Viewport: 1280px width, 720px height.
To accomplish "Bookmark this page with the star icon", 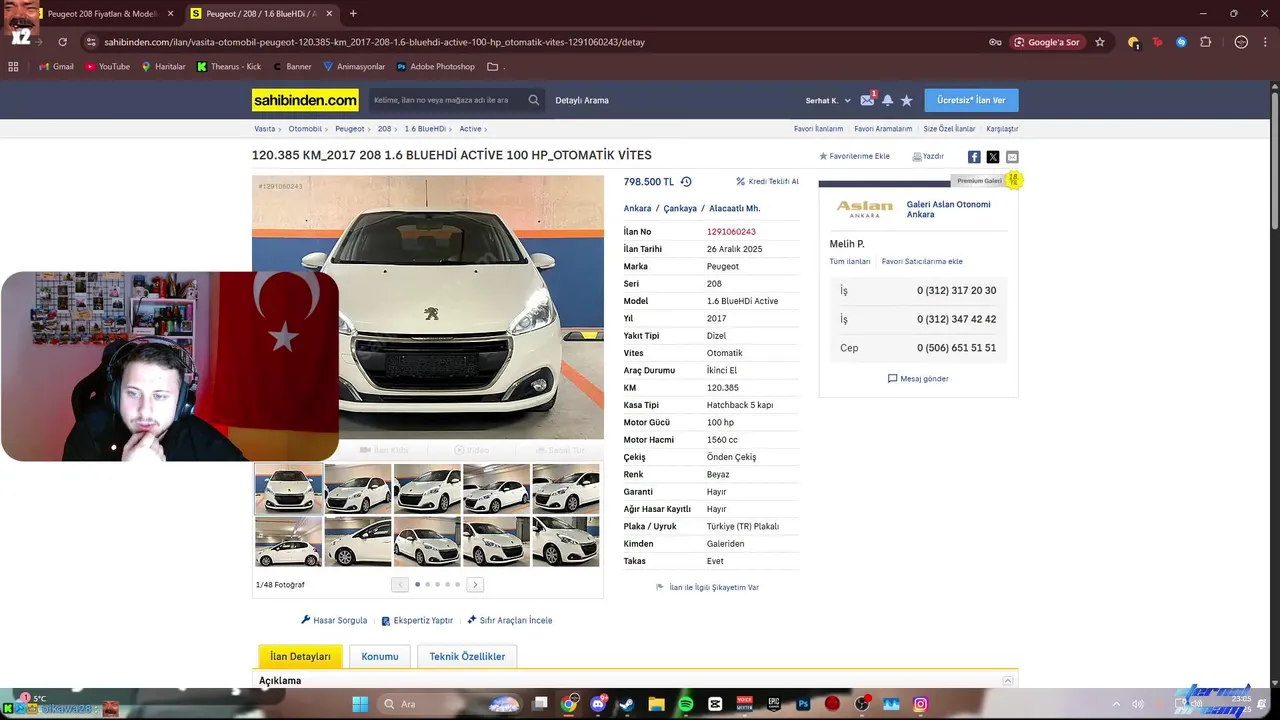I will click(1100, 42).
